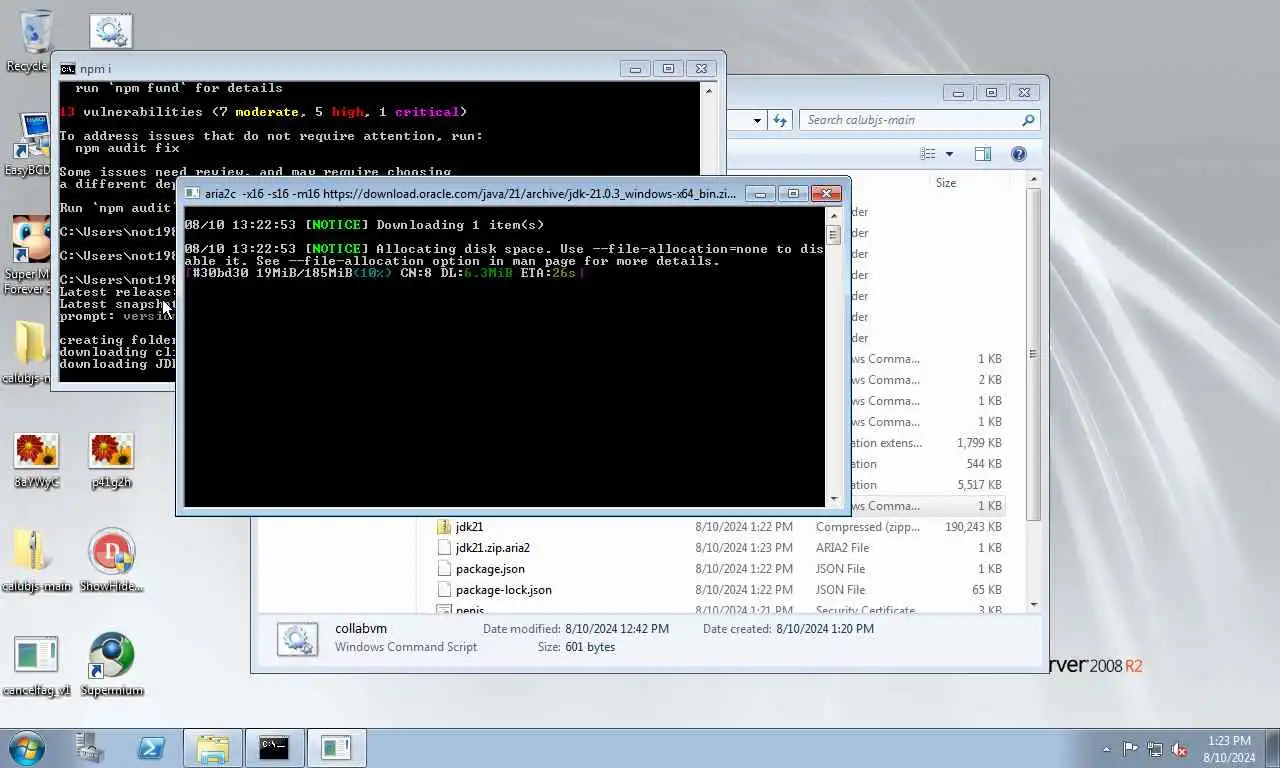Maximize the Explorer calubjs-main window

click(x=991, y=93)
